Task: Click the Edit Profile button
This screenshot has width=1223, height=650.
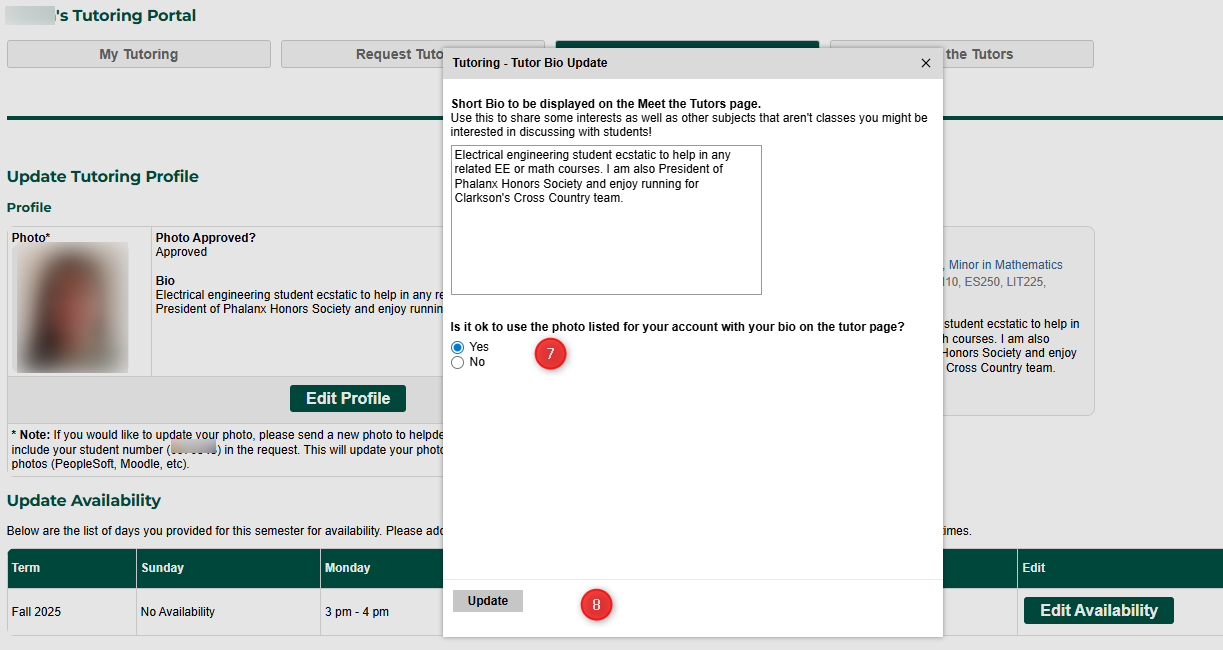Action: pos(348,398)
